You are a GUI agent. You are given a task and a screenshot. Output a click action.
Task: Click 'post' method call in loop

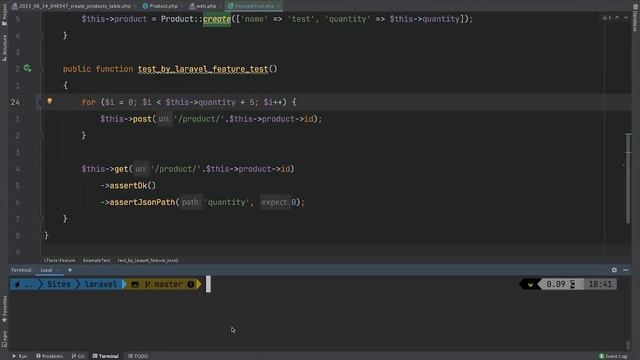pos(142,119)
